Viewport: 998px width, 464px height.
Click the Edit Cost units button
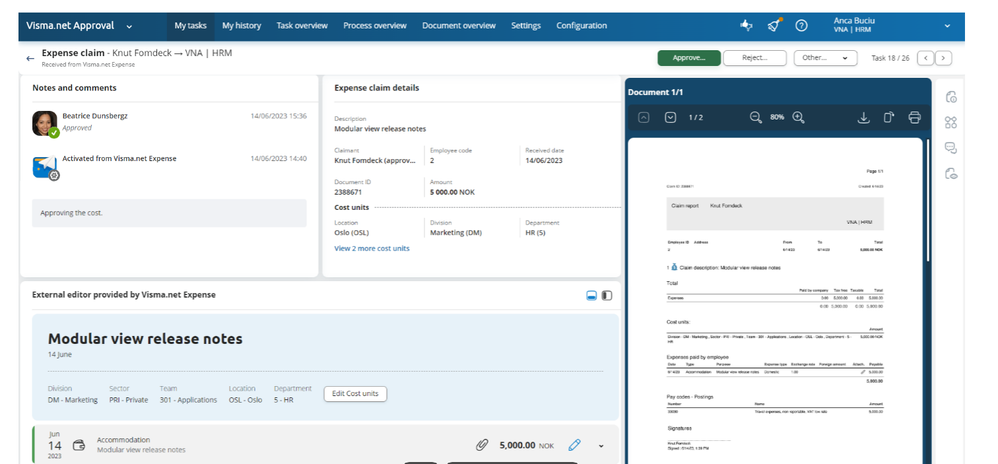(355, 393)
